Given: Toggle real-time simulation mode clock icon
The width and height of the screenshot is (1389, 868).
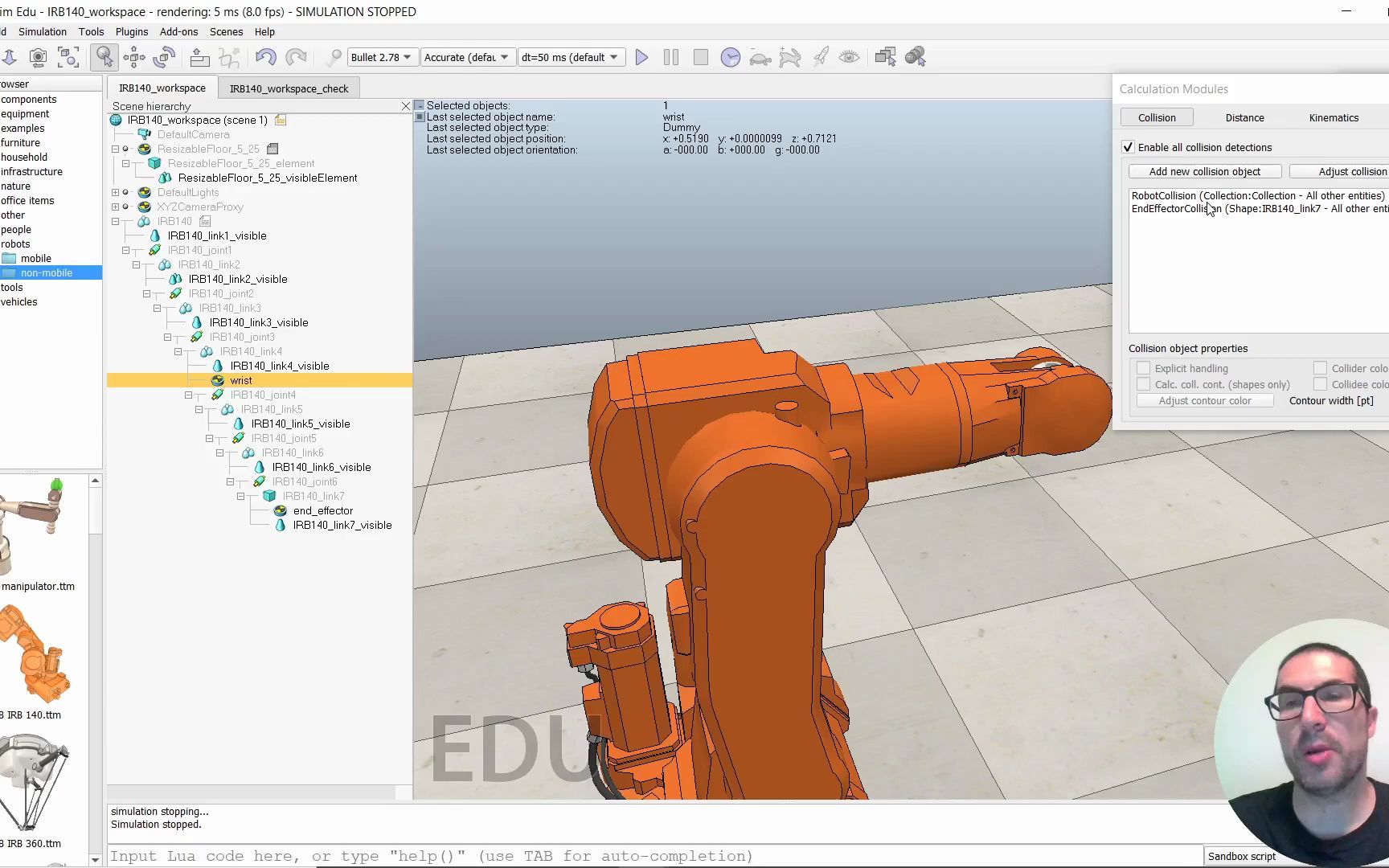Looking at the screenshot, I should [x=731, y=57].
